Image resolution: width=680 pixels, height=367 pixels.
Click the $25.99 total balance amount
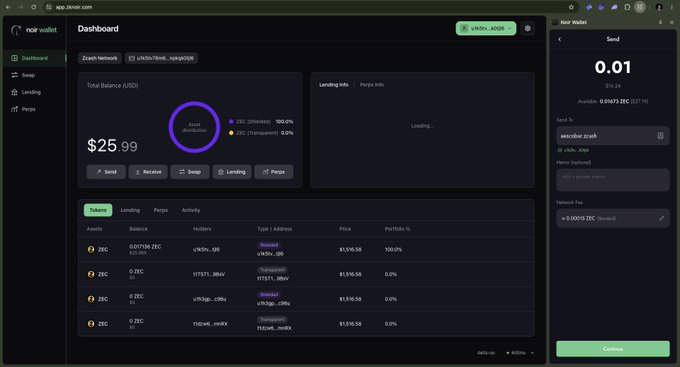point(112,146)
